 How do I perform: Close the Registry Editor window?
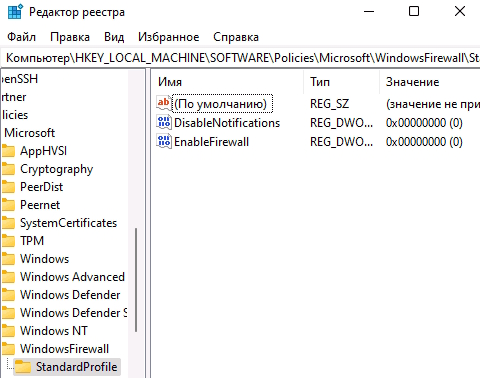coord(460,12)
